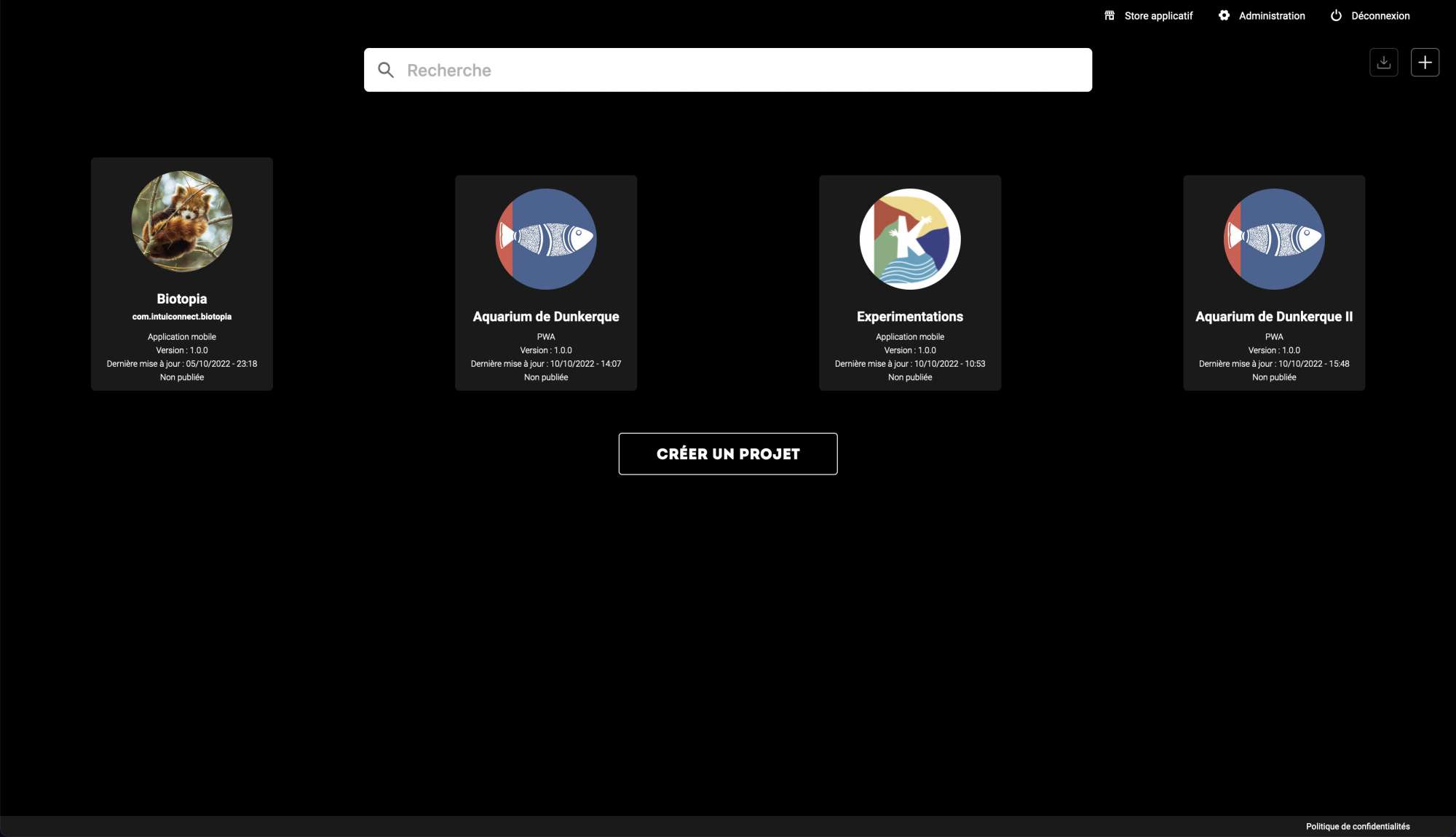The image size is (1456, 837).
Task: Click the Experimentations K logo
Action: (910, 239)
